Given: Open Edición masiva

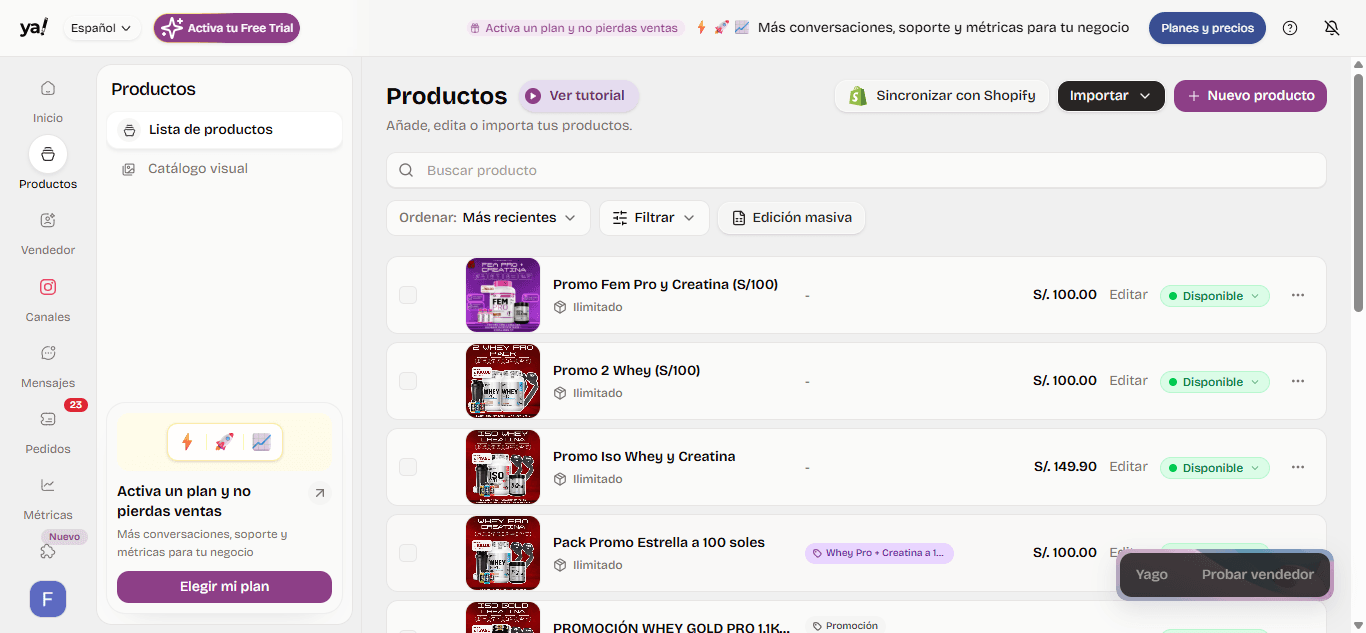Looking at the screenshot, I should 791,218.
